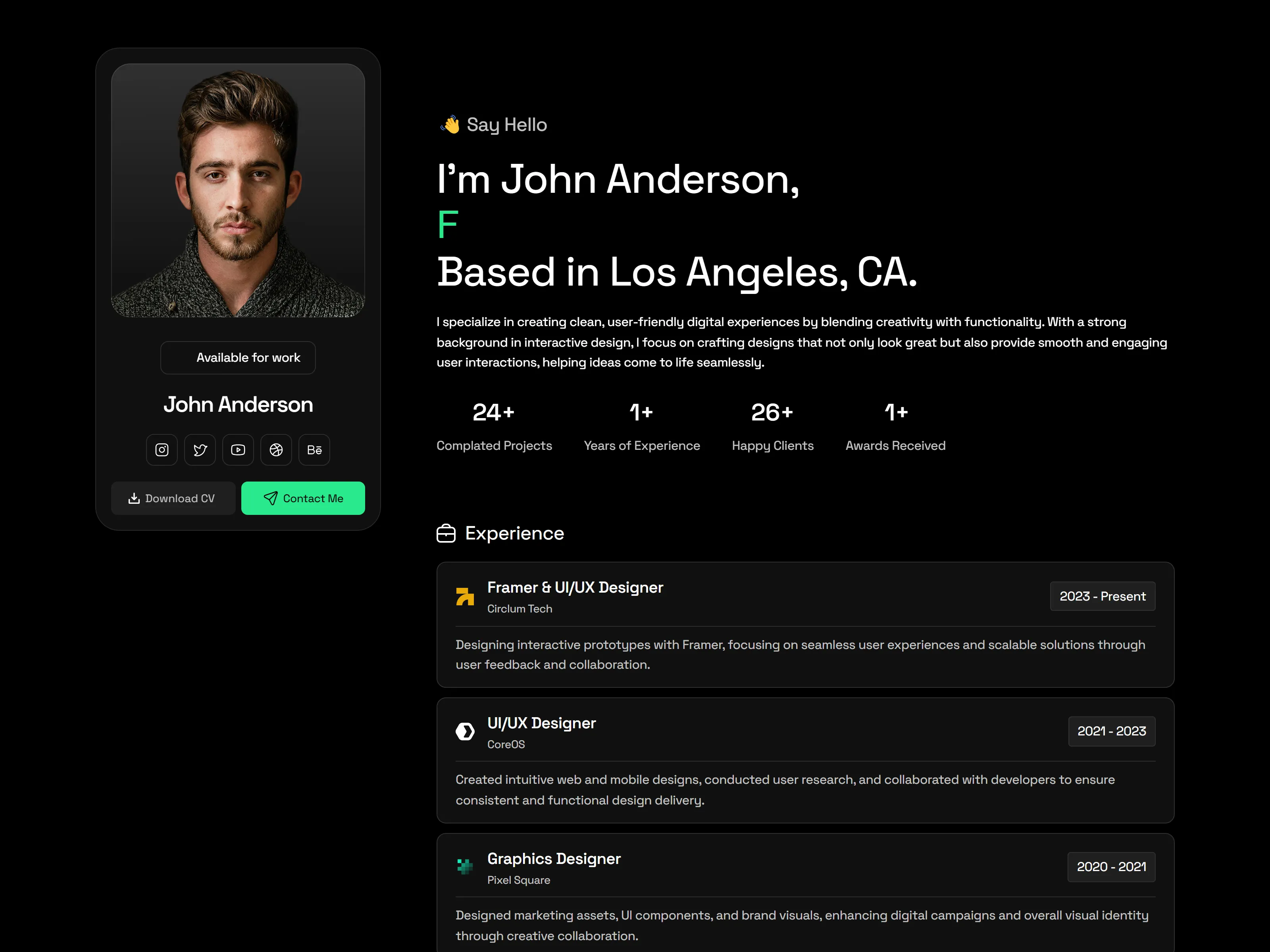
Task: Click the Years of Experience label
Action: pyautogui.click(x=642, y=446)
